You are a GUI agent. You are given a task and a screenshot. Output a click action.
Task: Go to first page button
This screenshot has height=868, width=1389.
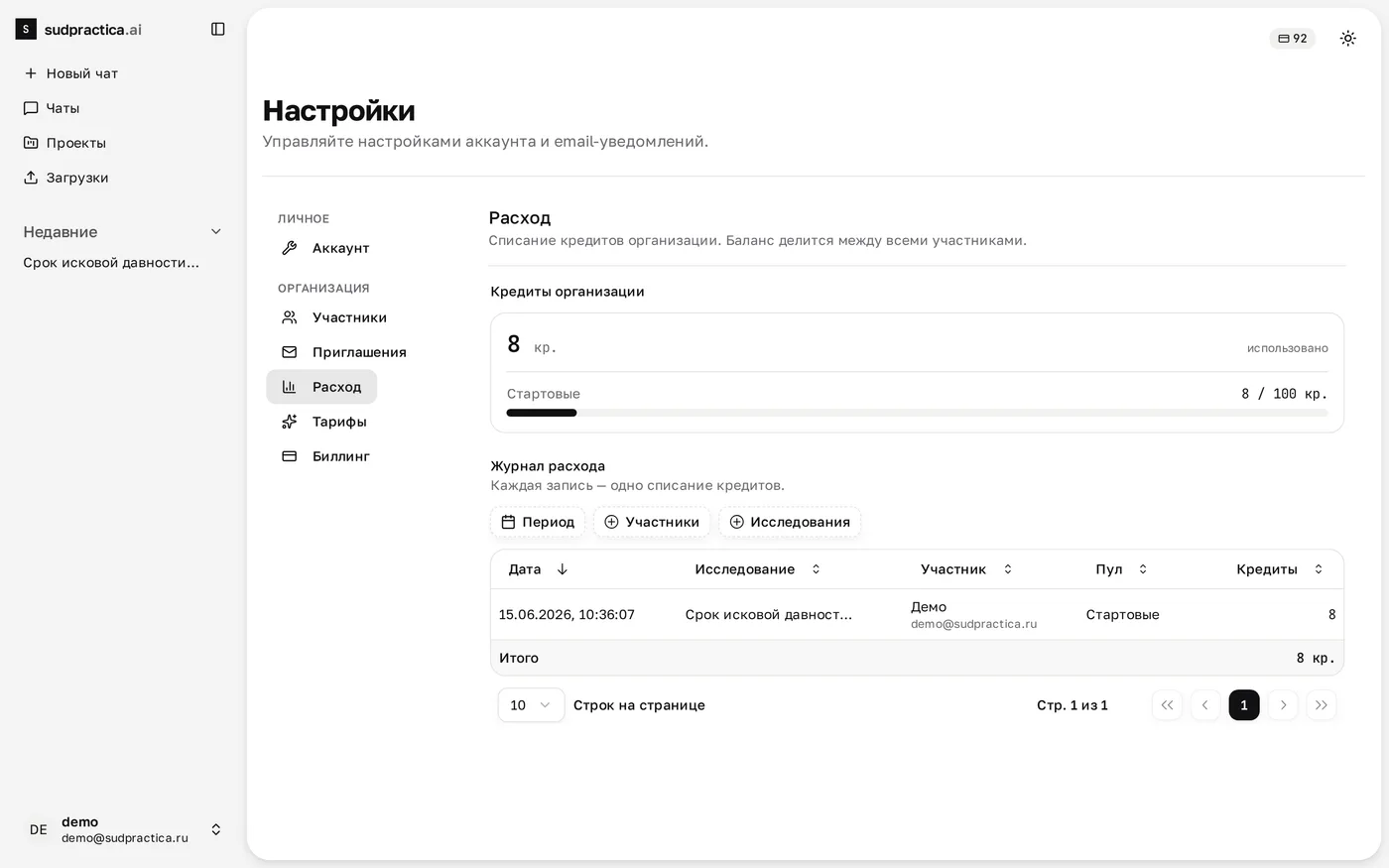tap(1167, 705)
